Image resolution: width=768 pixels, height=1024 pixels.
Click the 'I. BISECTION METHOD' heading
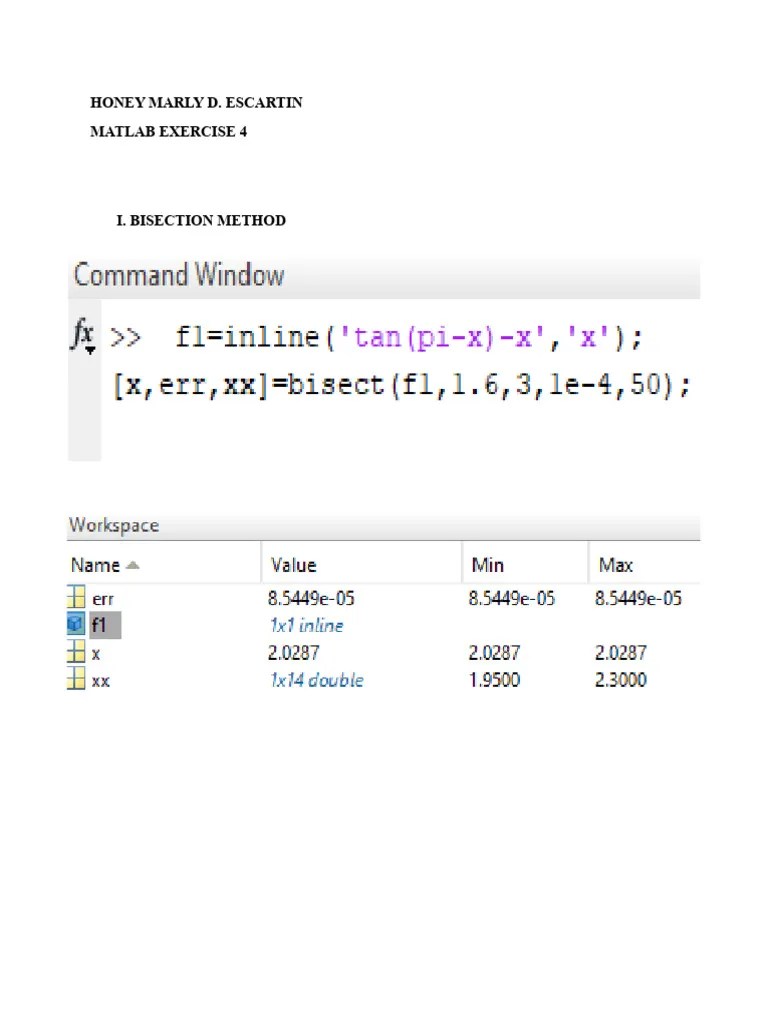click(x=201, y=220)
